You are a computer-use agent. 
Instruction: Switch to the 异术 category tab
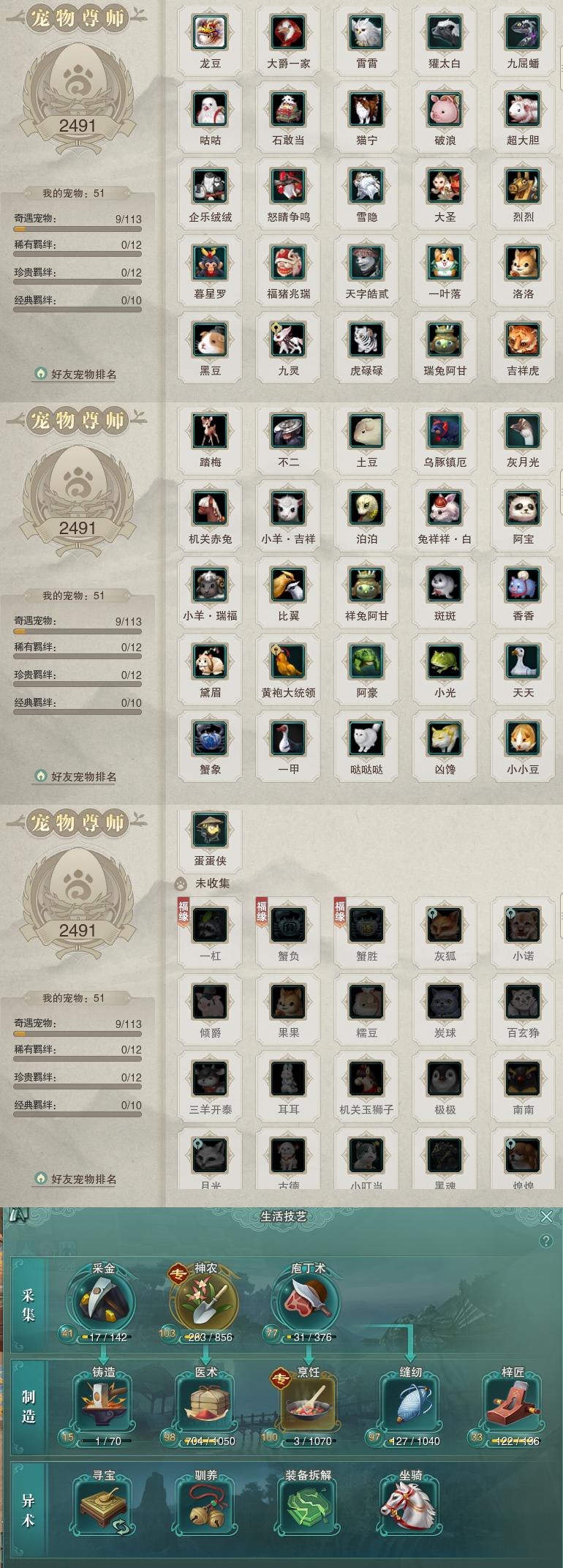tap(28, 1510)
